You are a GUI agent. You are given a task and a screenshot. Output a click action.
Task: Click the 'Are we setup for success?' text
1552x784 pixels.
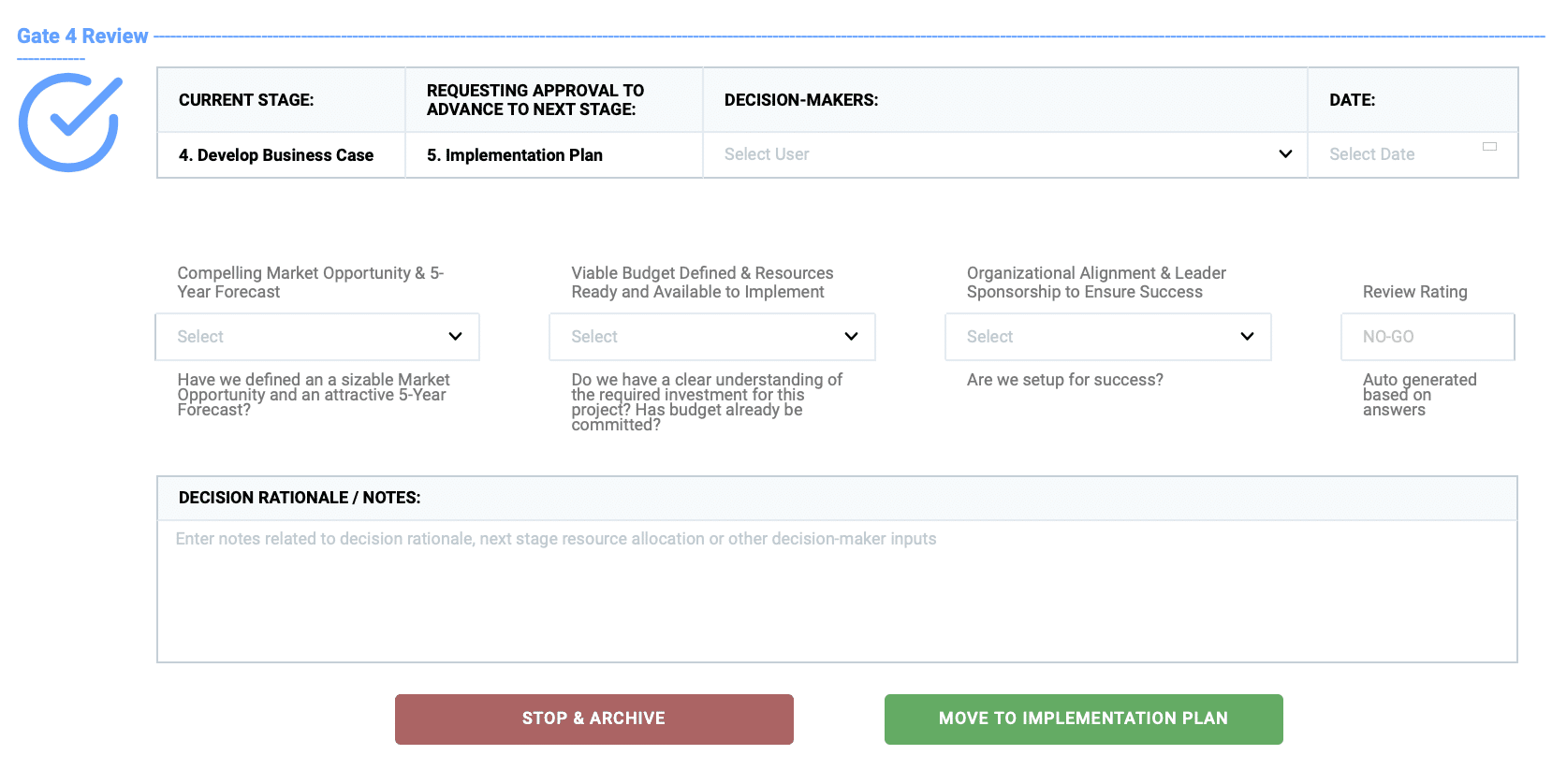[x=1065, y=380]
